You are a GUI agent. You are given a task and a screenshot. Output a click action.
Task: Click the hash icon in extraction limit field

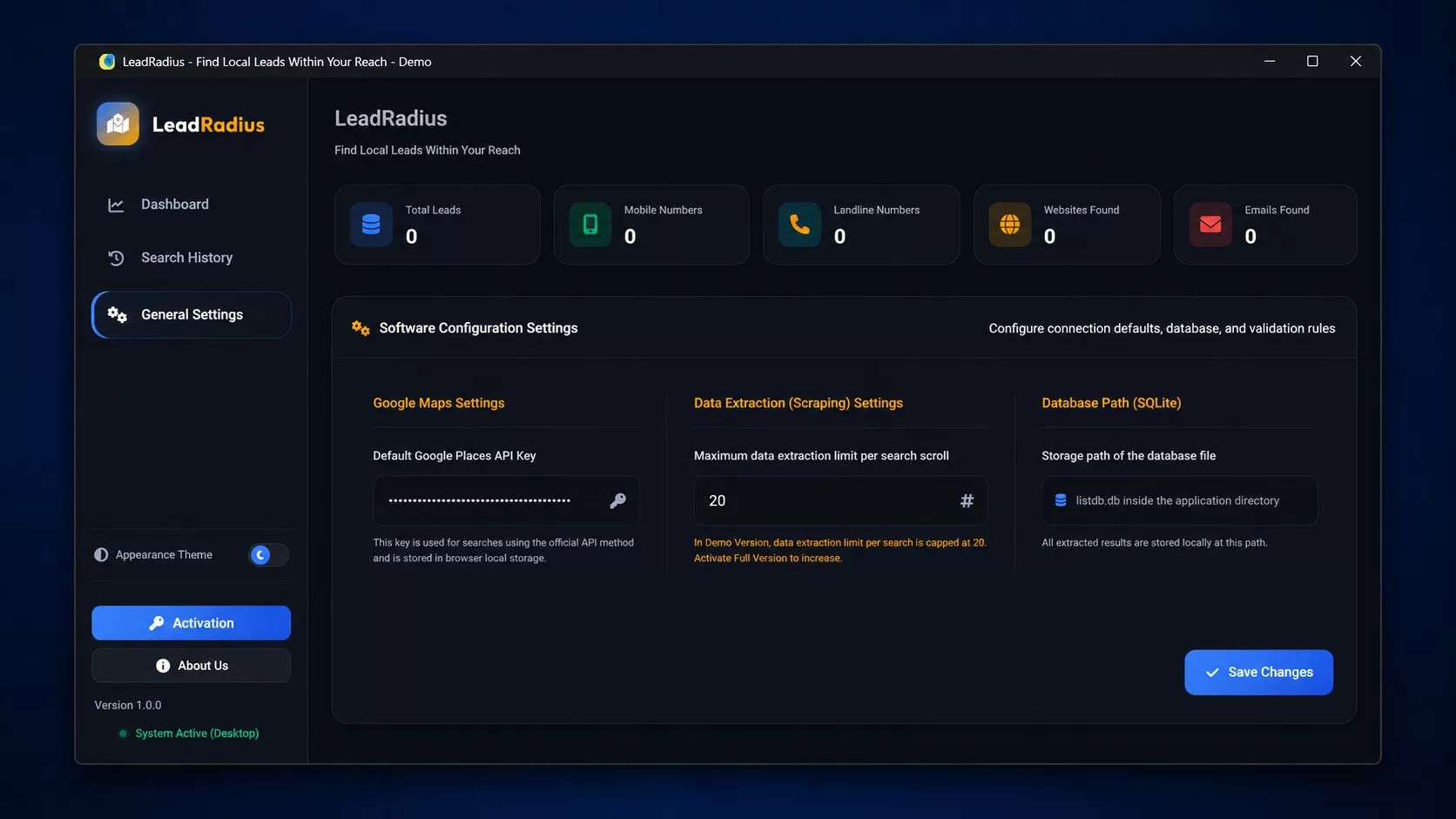coord(967,500)
